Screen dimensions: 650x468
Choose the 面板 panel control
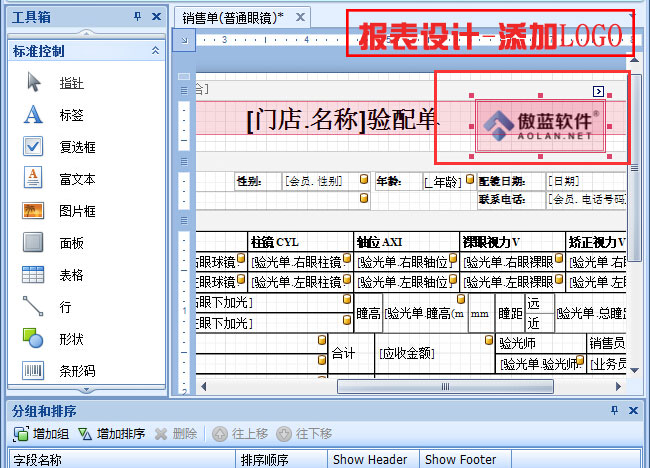pyautogui.click(x=70, y=243)
